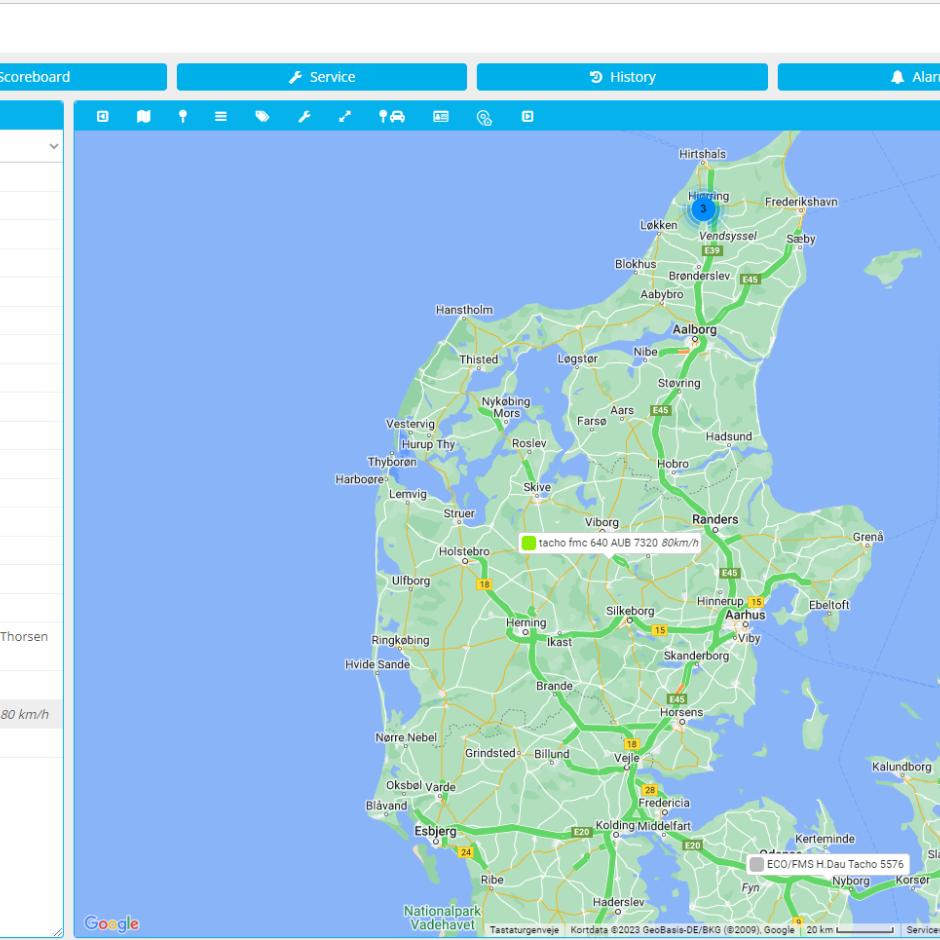Click the cluster marker showing 3 vehicles near Hjørring
The width and height of the screenshot is (940, 940).
point(703,211)
